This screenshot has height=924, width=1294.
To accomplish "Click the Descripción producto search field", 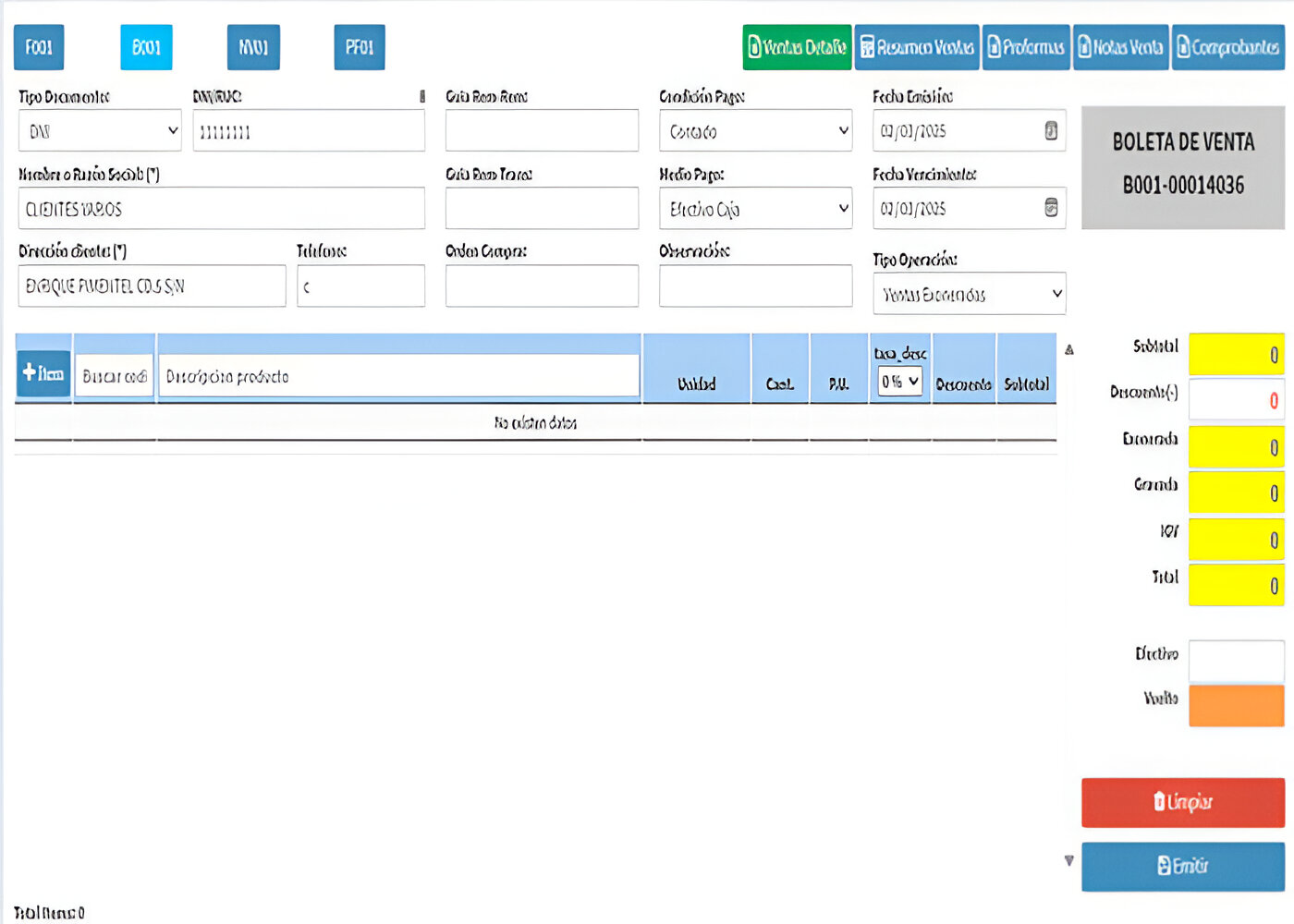I will click(399, 377).
